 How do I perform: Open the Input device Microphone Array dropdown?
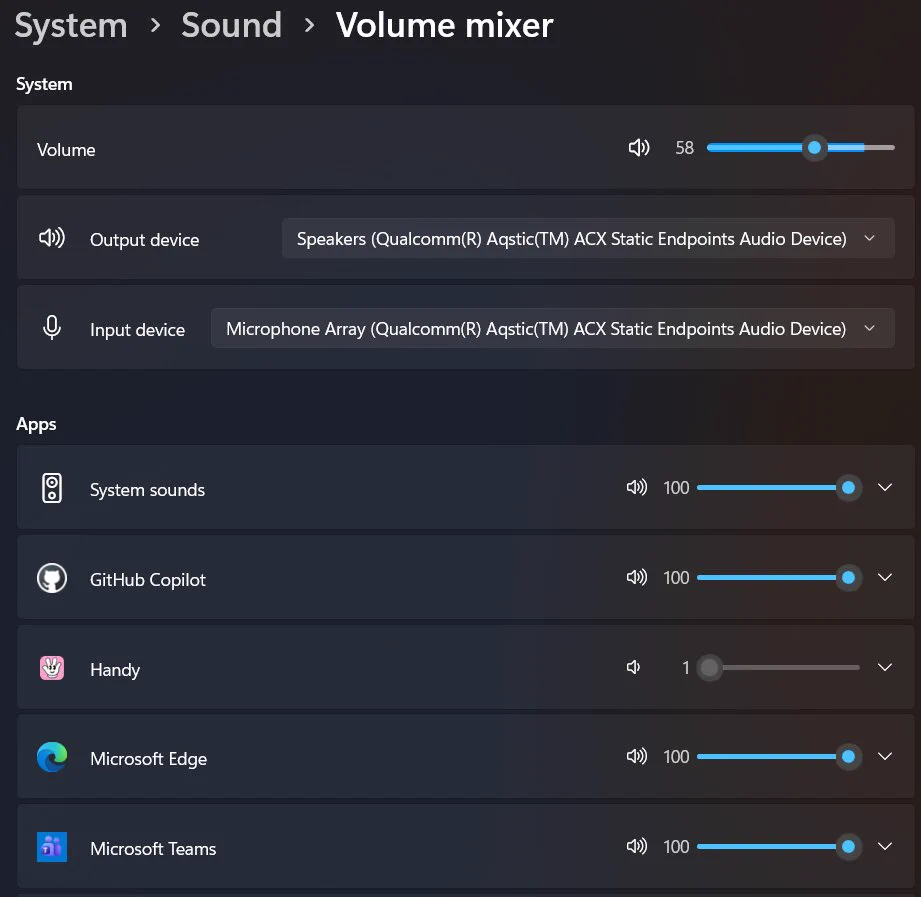point(553,328)
